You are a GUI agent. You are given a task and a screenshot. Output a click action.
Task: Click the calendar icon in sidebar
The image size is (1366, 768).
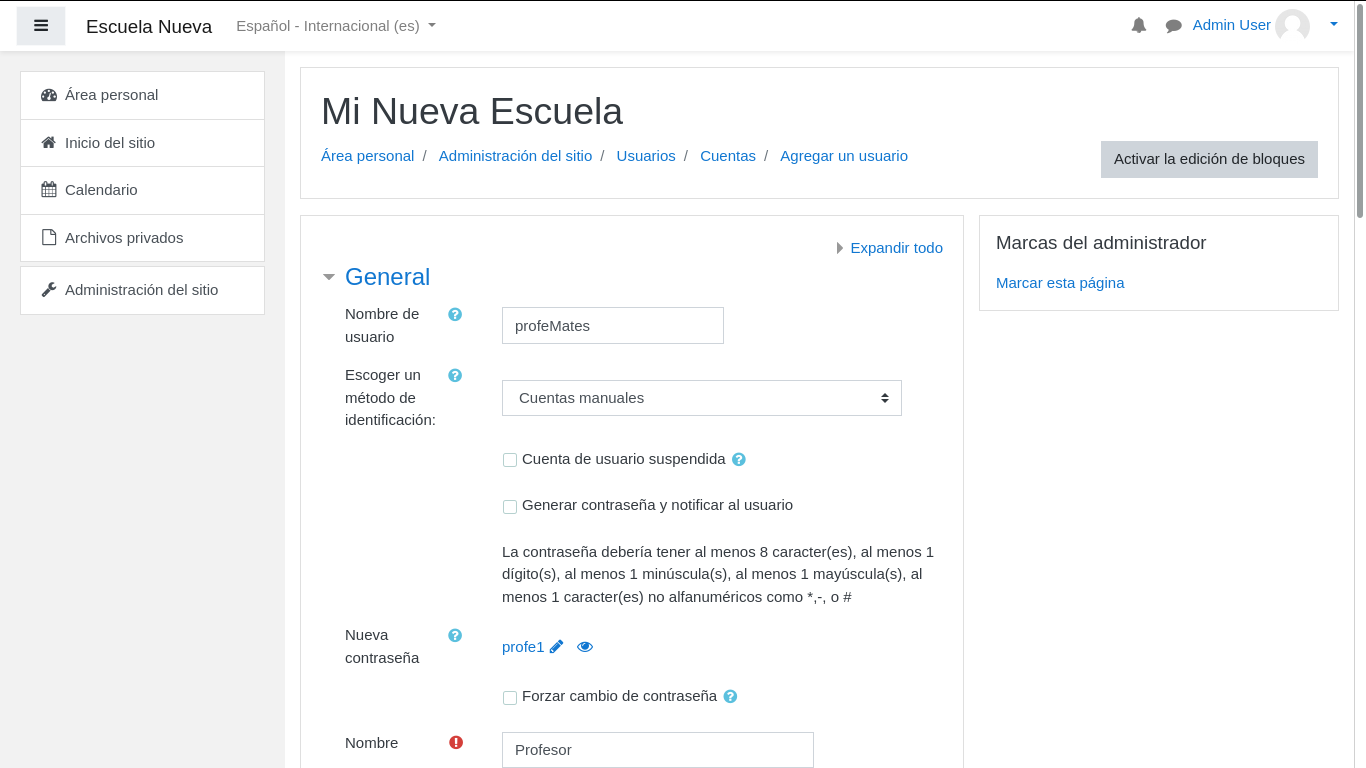[x=49, y=190]
